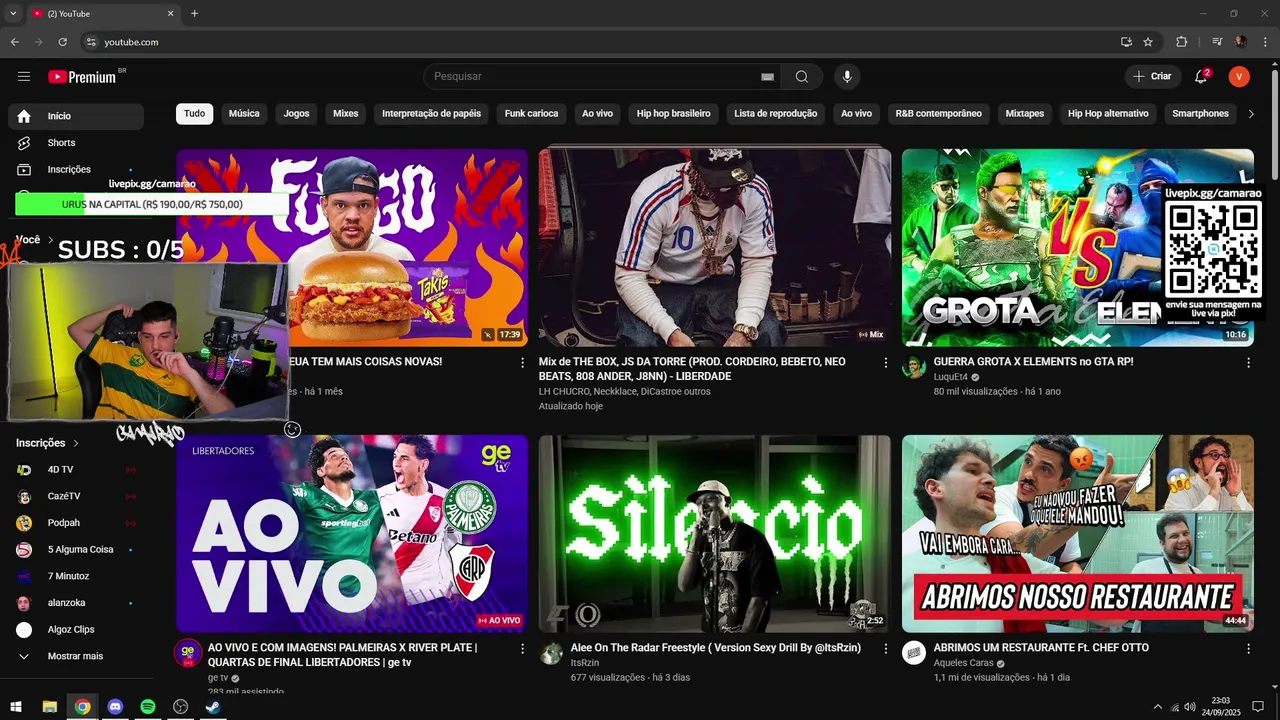Select R&B contemporâneo chip
This screenshot has height=720, width=1280.
938,114
